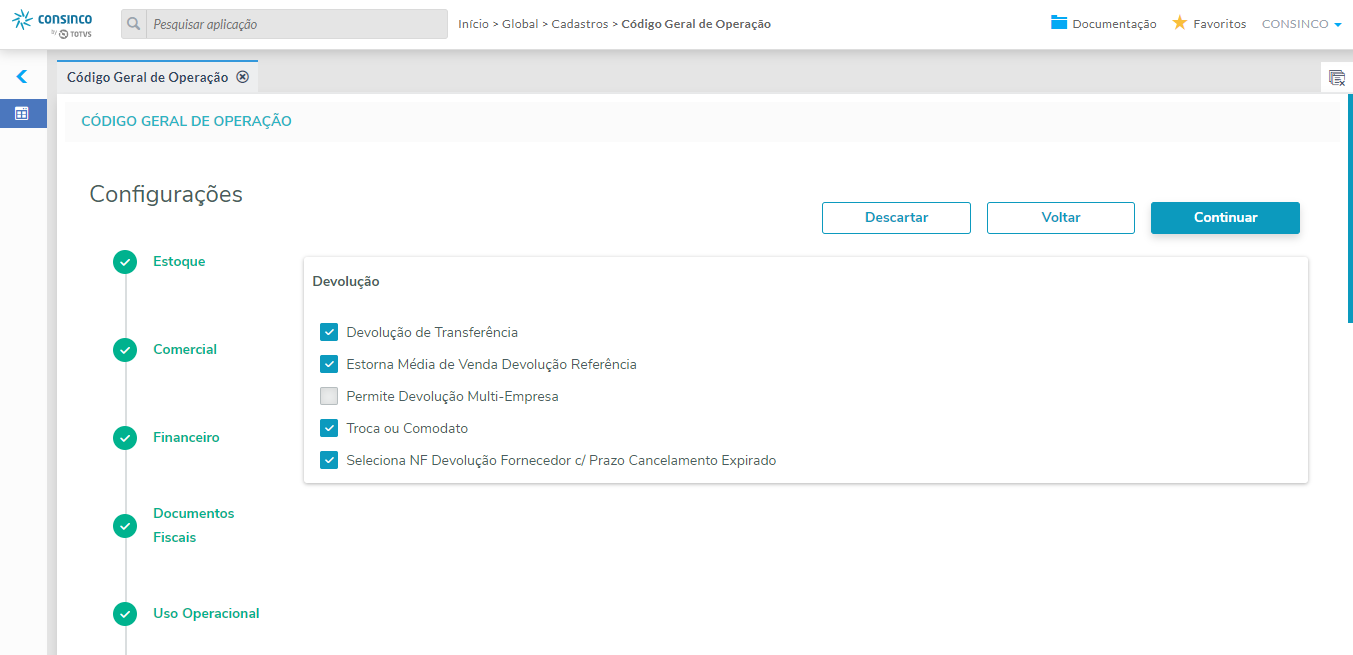1353x655 pixels.
Task: Click the vertical scrollbar on the right
Action: click(1350, 208)
